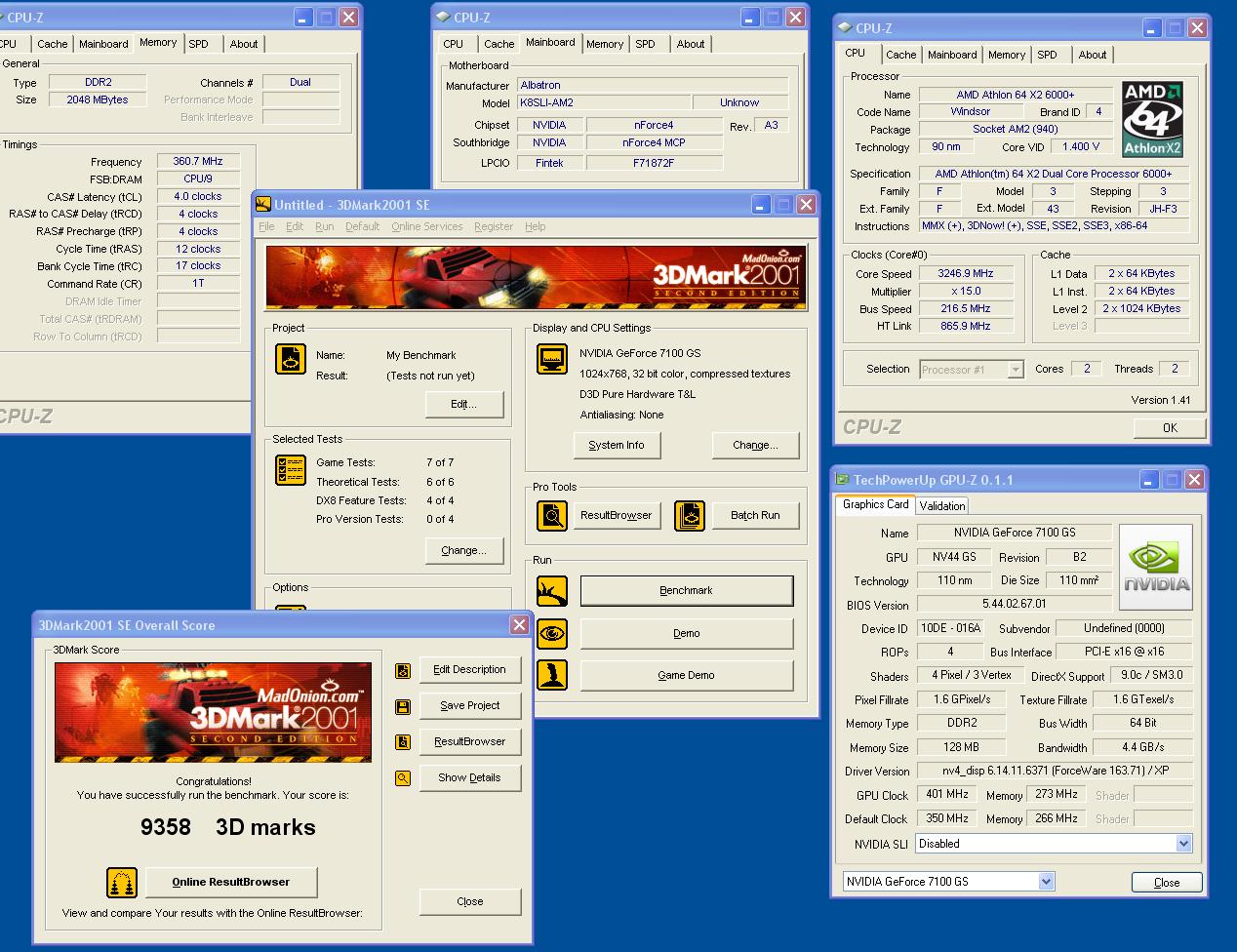
Task: Click the System Info button
Action: point(617,445)
